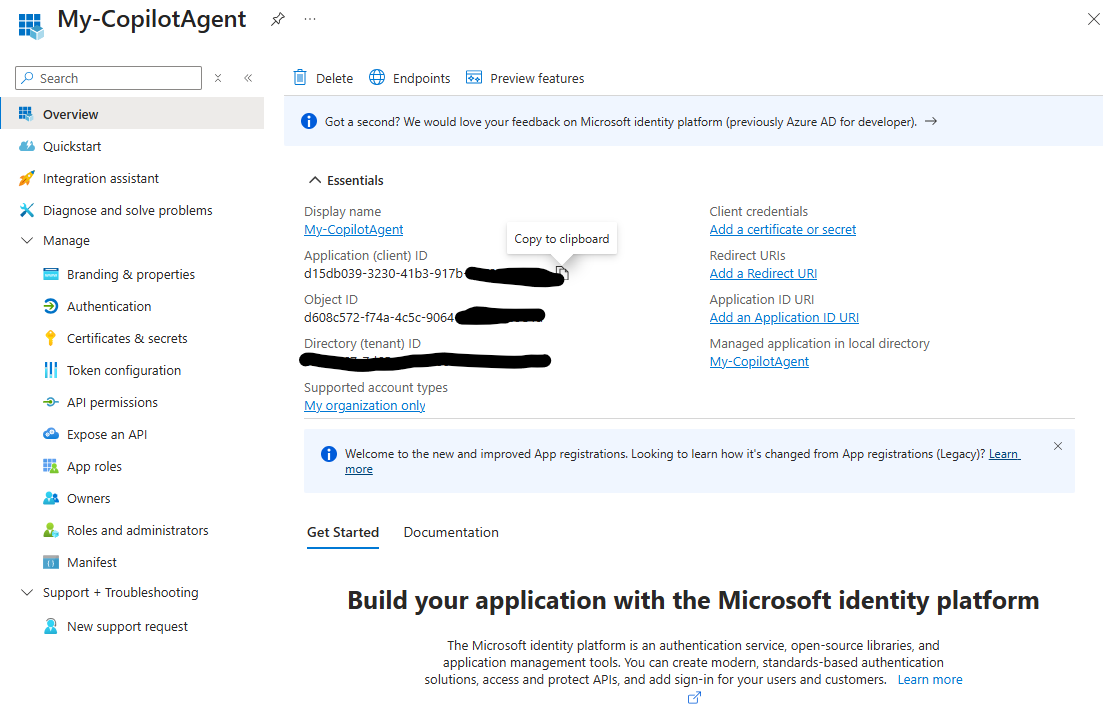Click the Roles and administrators icon

[x=51, y=530]
